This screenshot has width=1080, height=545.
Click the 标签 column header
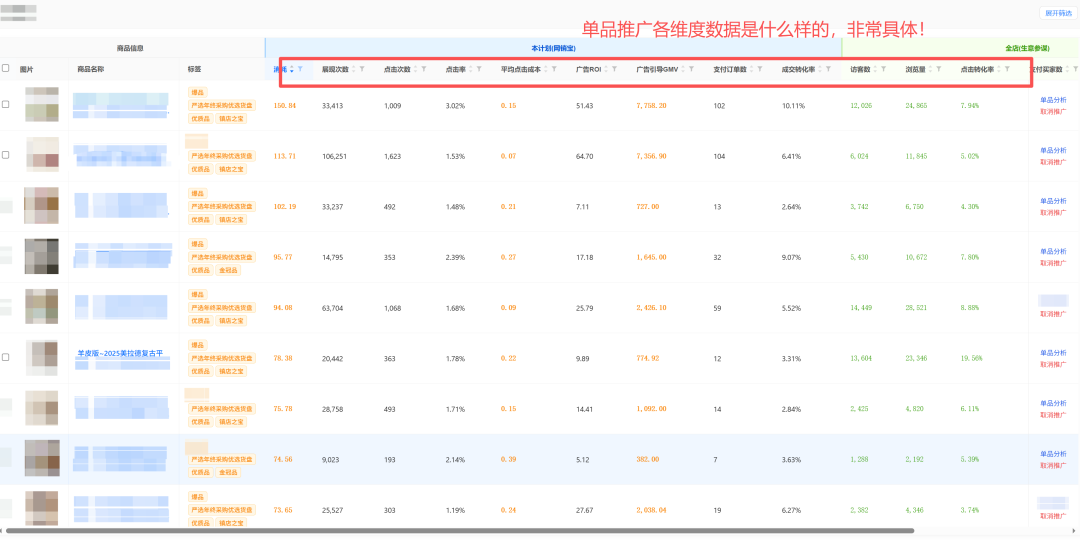tap(194, 69)
